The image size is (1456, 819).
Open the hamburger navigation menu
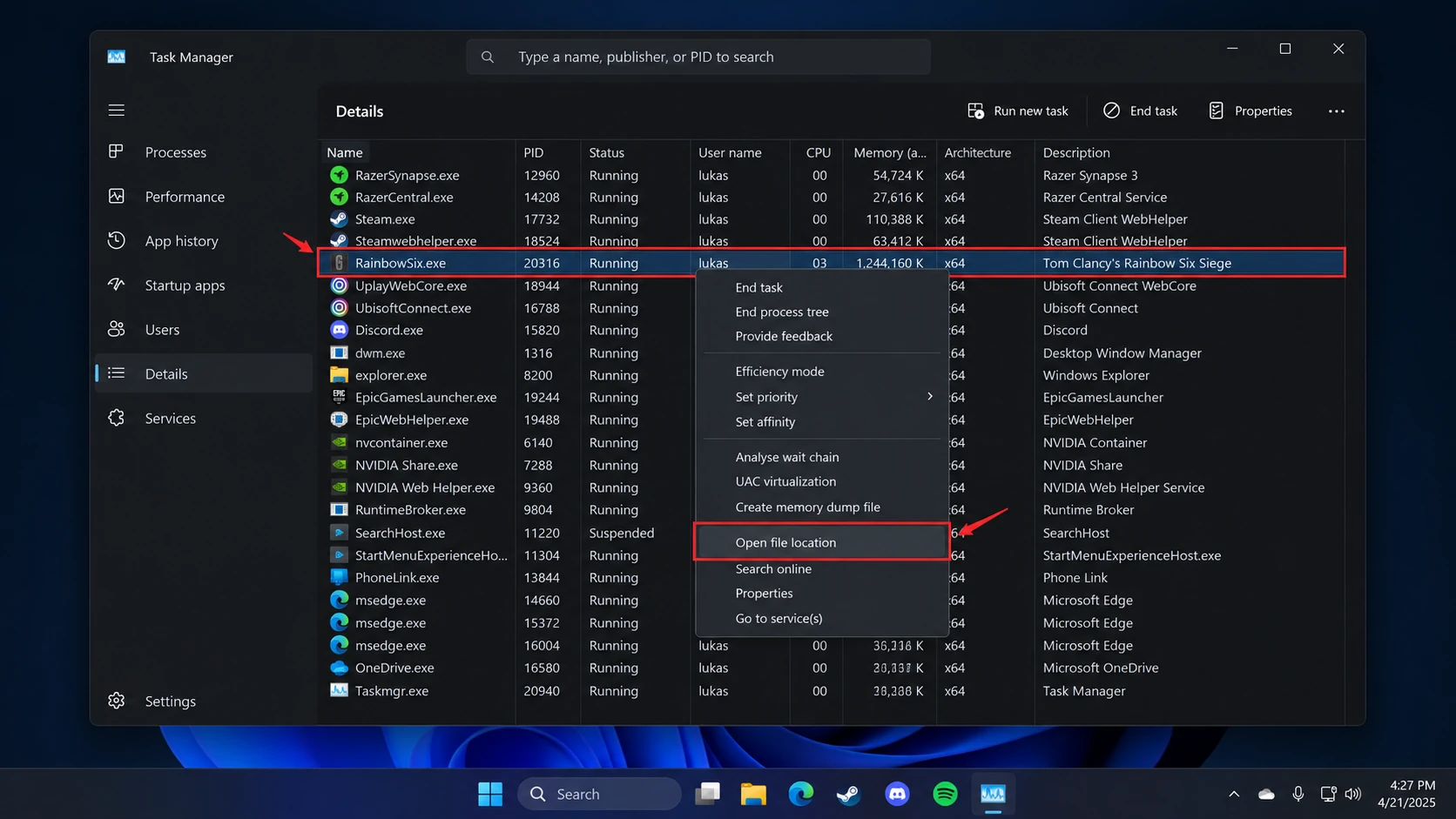[117, 111]
